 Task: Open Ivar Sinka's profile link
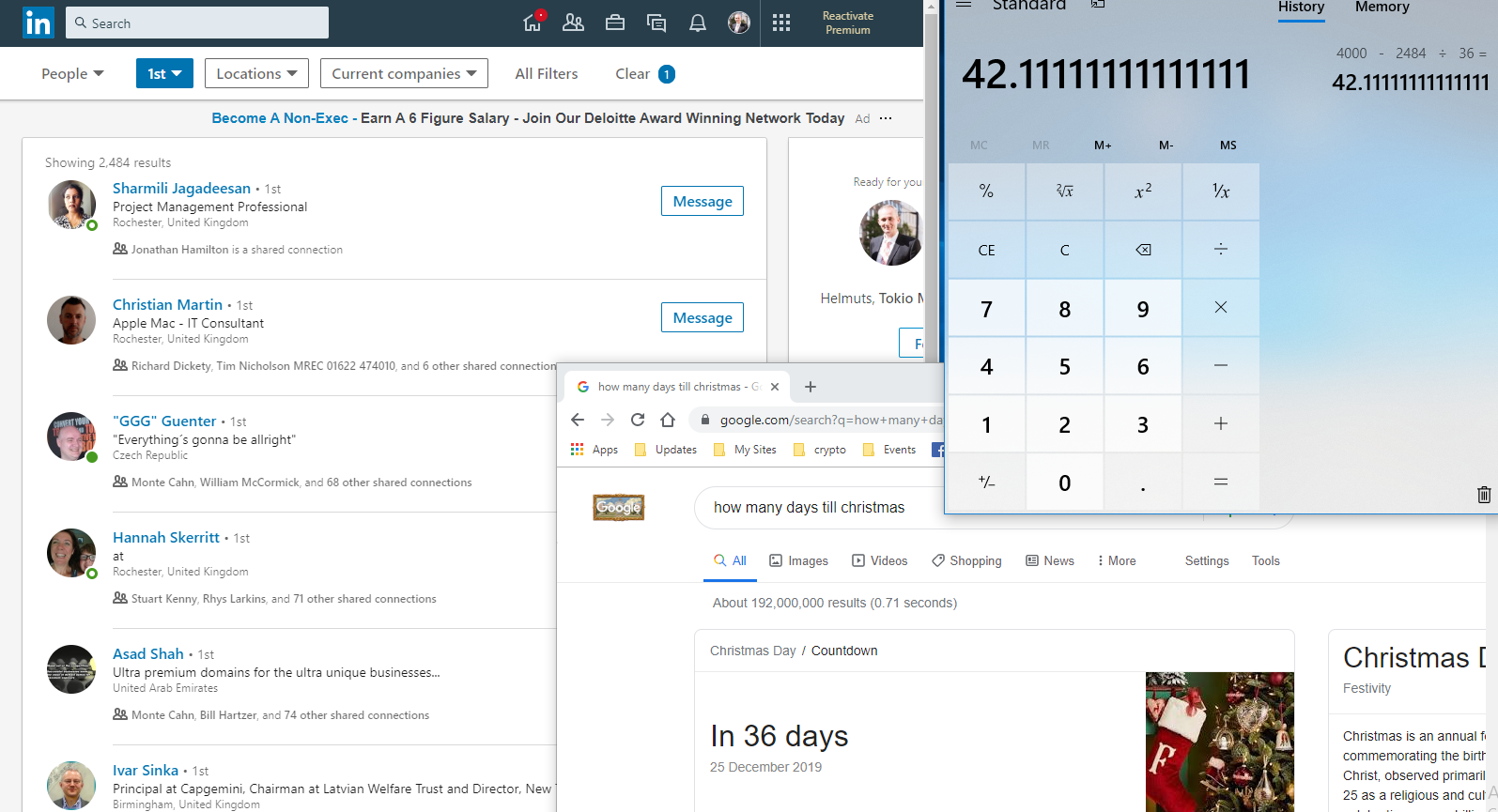tap(146, 771)
